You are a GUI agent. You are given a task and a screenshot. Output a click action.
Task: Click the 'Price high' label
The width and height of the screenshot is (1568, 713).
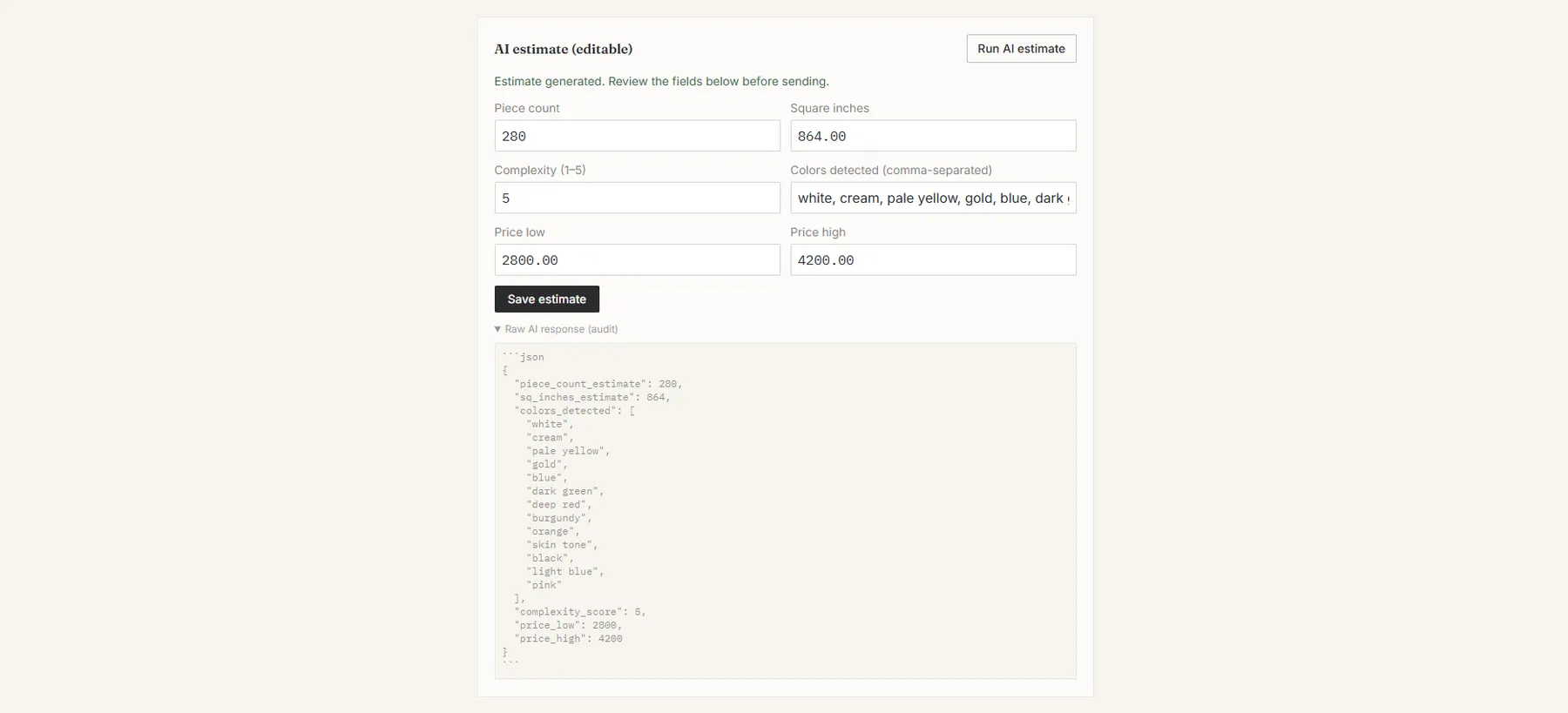point(818,232)
